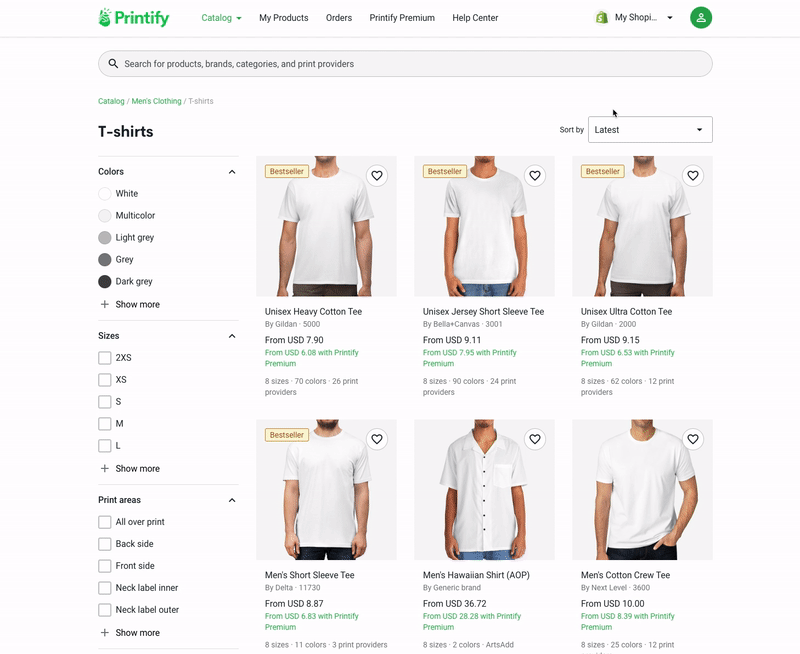This screenshot has width=800, height=654.
Task: Favorite the Unisex Ultra Cotton Tee
Action: (x=693, y=175)
